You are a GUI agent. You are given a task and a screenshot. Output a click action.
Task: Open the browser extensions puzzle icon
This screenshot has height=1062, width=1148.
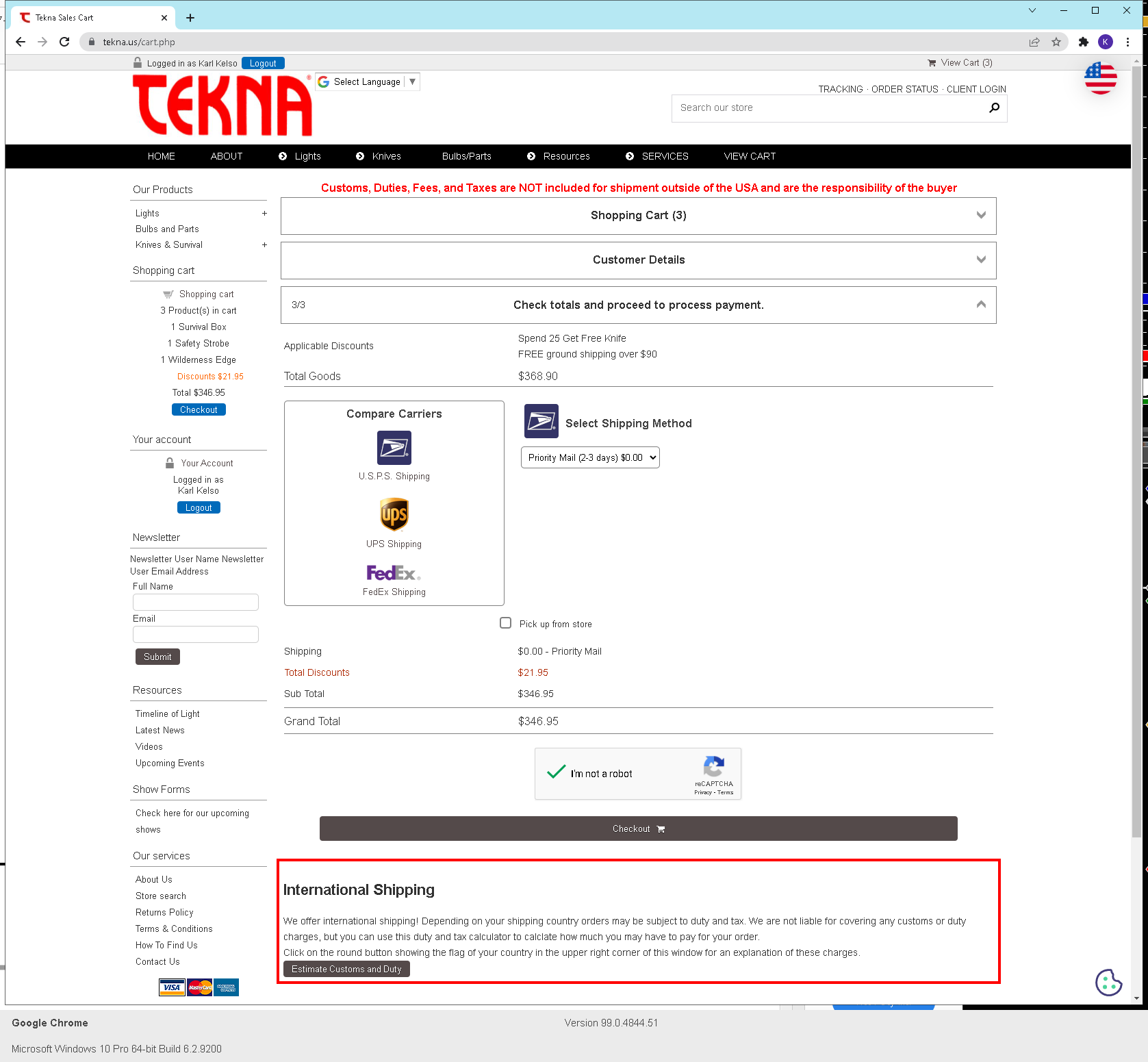click(x=1083, y=42)
